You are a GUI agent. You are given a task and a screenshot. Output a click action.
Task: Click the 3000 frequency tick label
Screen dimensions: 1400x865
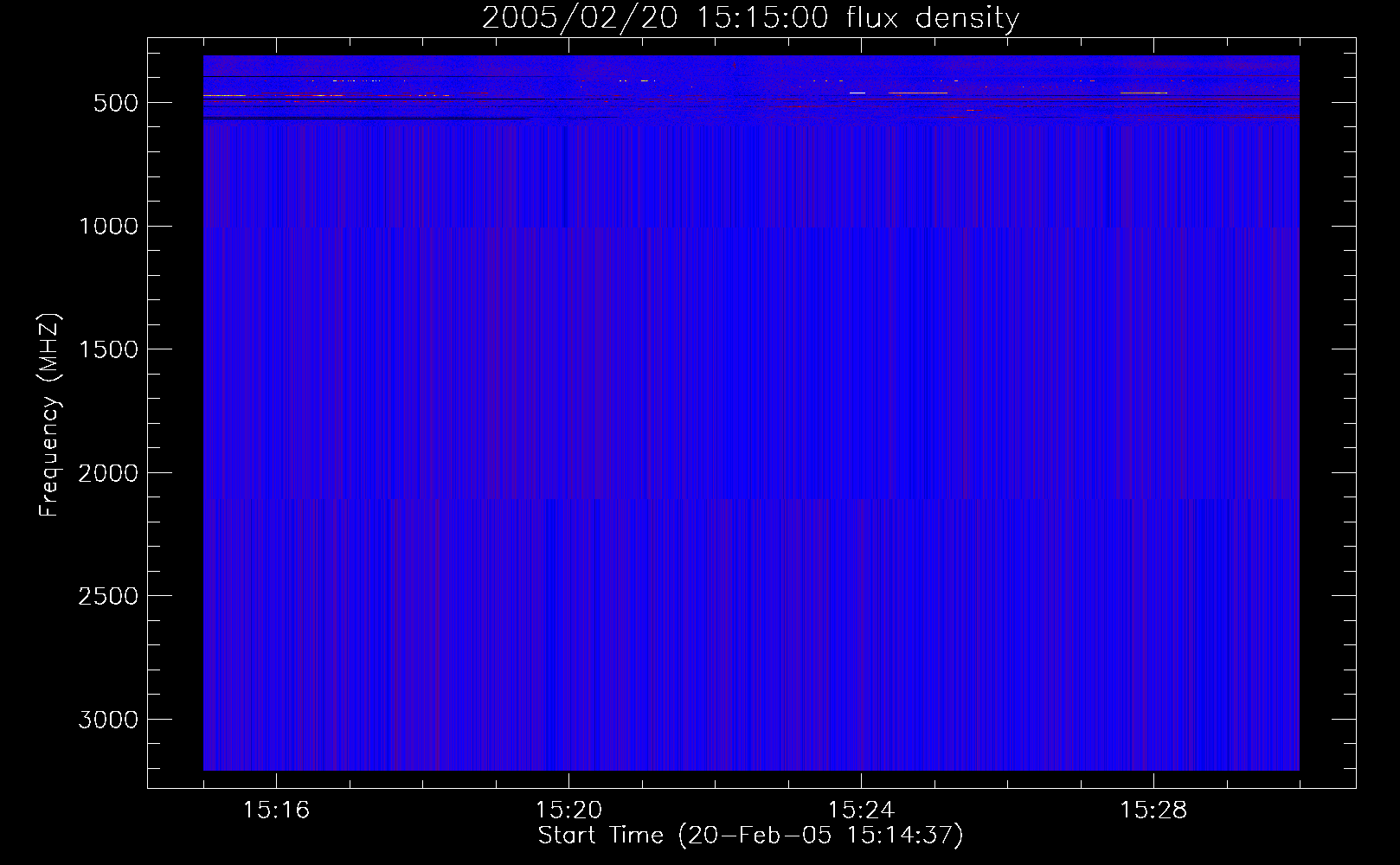[x=108, y=721]
